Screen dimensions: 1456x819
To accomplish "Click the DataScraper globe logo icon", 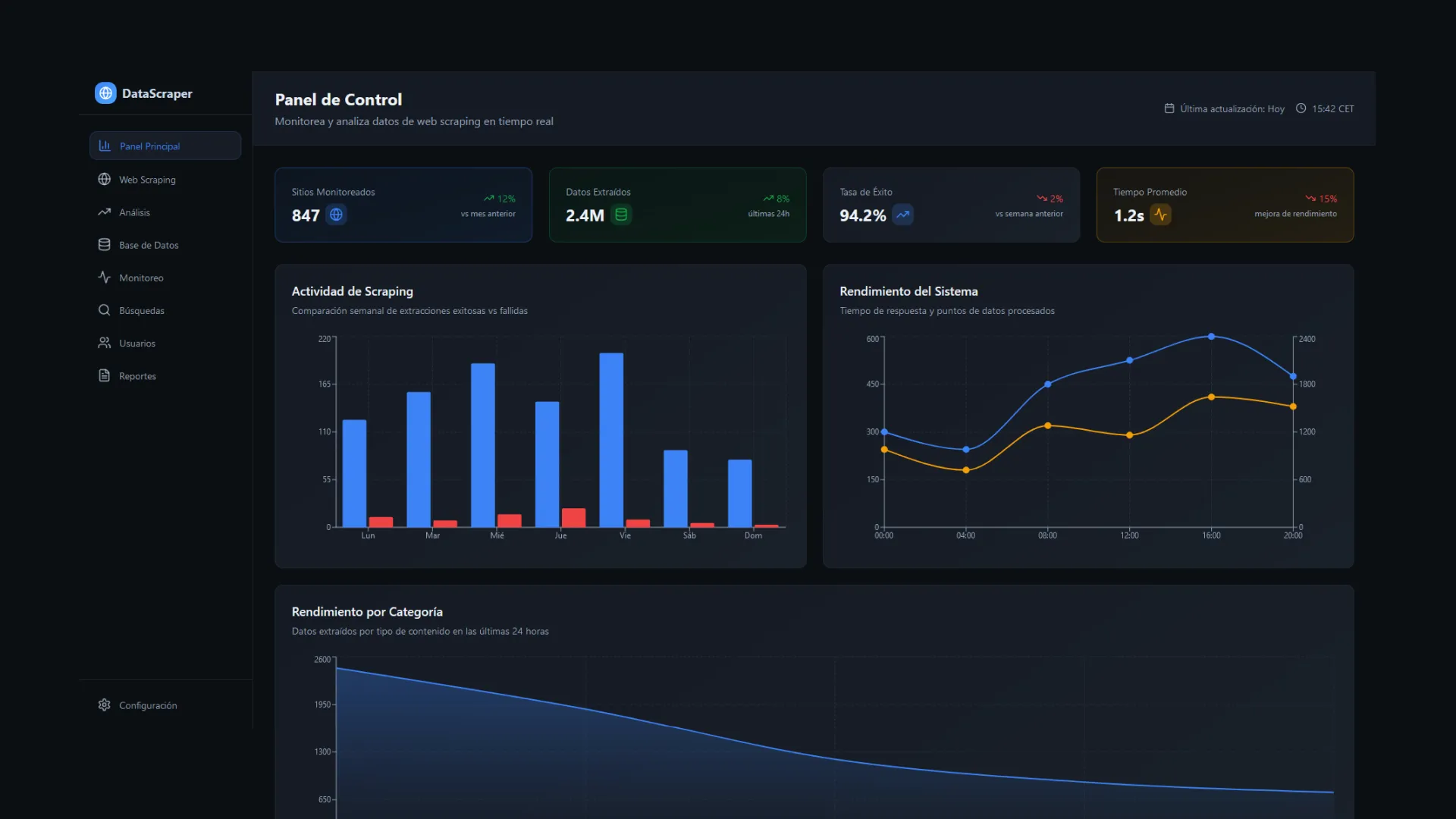I will point(105,93).
